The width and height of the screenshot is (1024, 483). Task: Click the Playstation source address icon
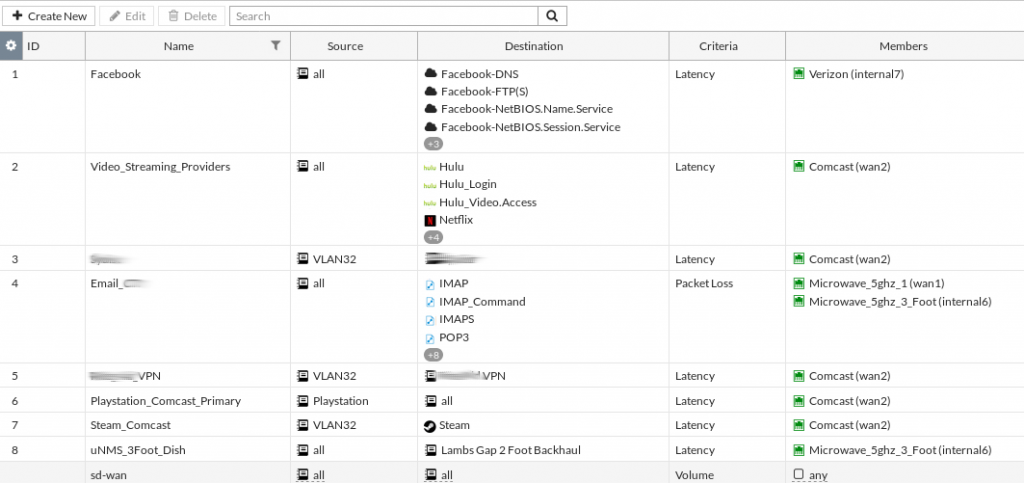[x=303, y=401]
